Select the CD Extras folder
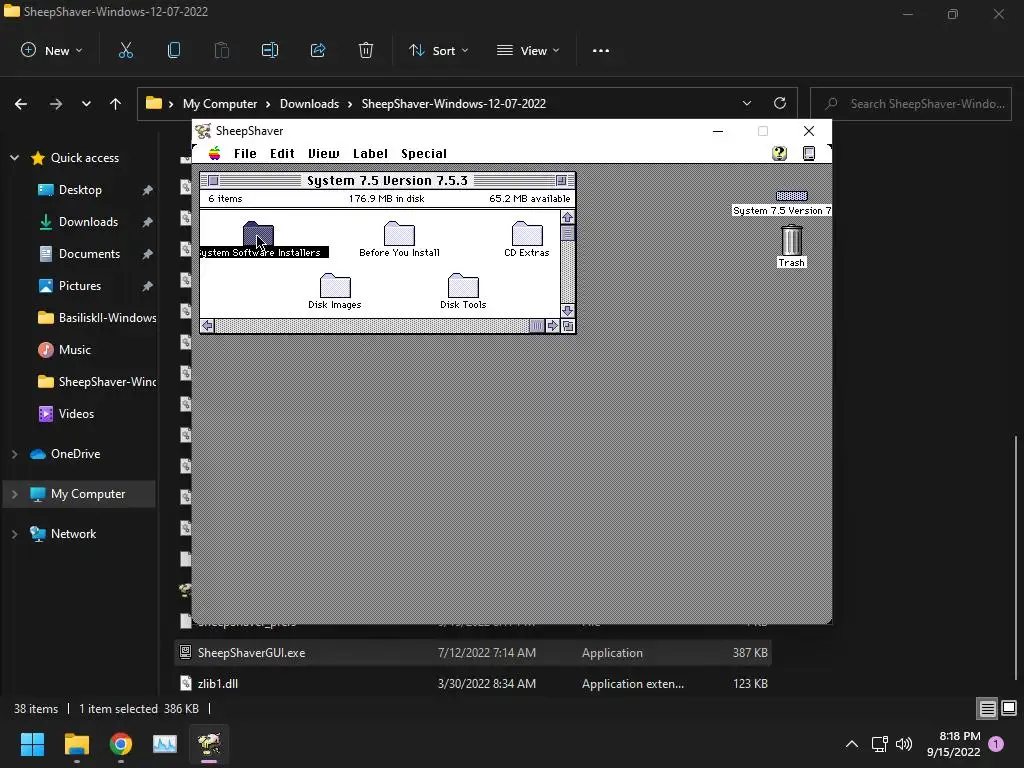Screen dimensions: 1024x768 click(527, 233)
